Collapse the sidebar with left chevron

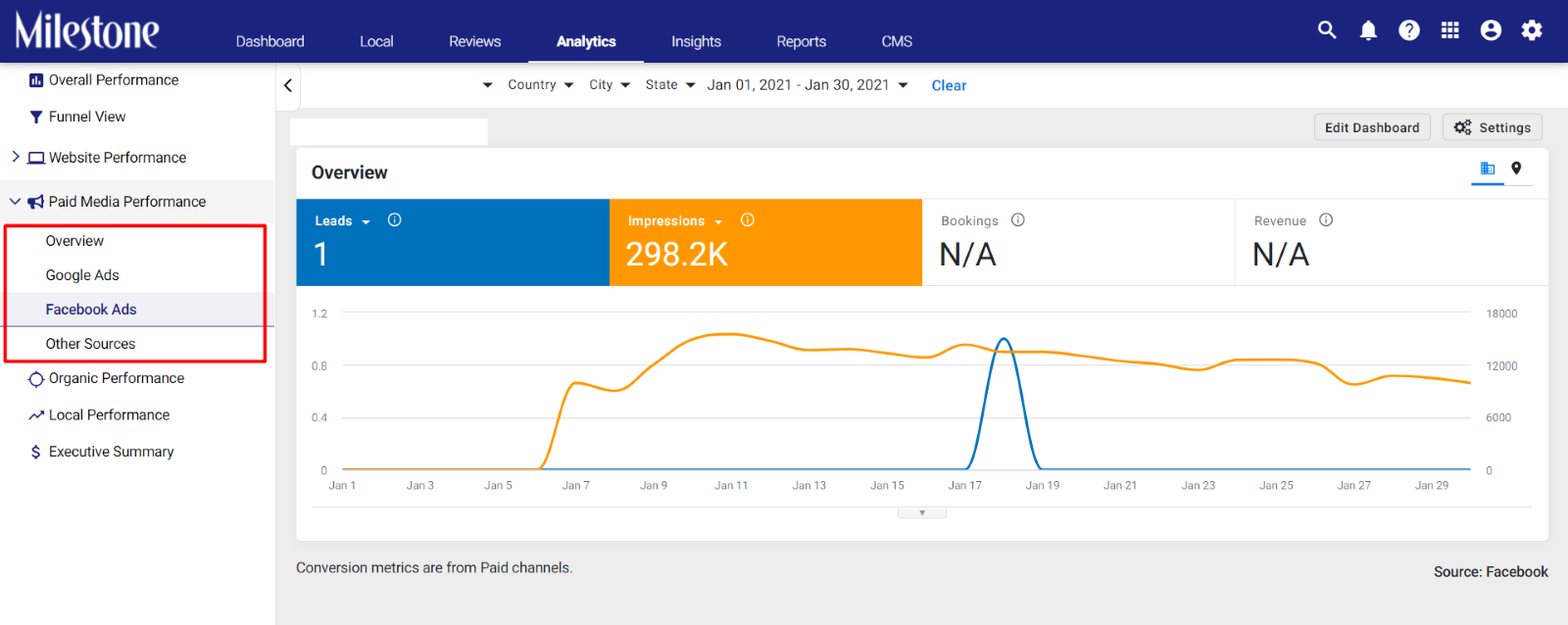(x=288, y=85)
